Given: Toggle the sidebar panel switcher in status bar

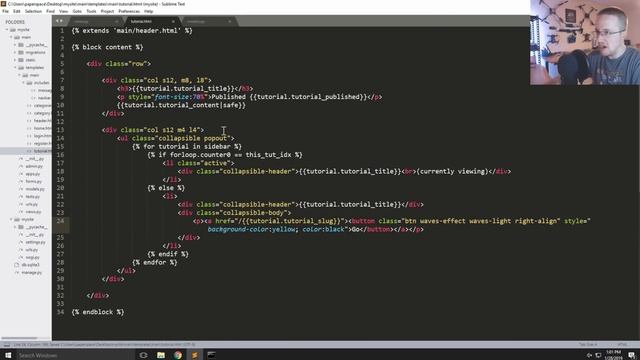Looking at the screenshot, I should pos(7,345).
